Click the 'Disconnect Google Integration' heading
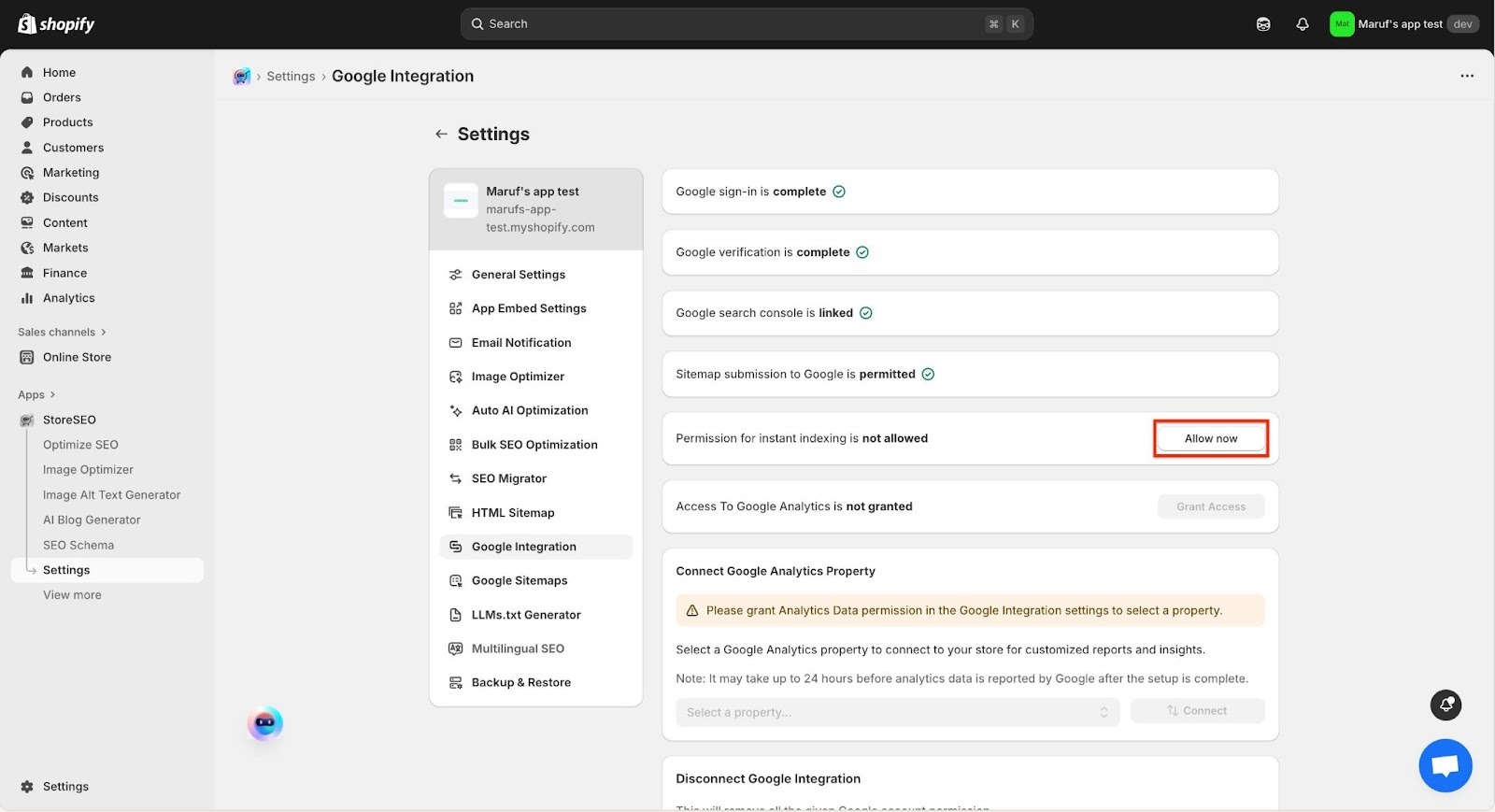Viewport: 1495px width, 812px height. (x=768, y=778)
